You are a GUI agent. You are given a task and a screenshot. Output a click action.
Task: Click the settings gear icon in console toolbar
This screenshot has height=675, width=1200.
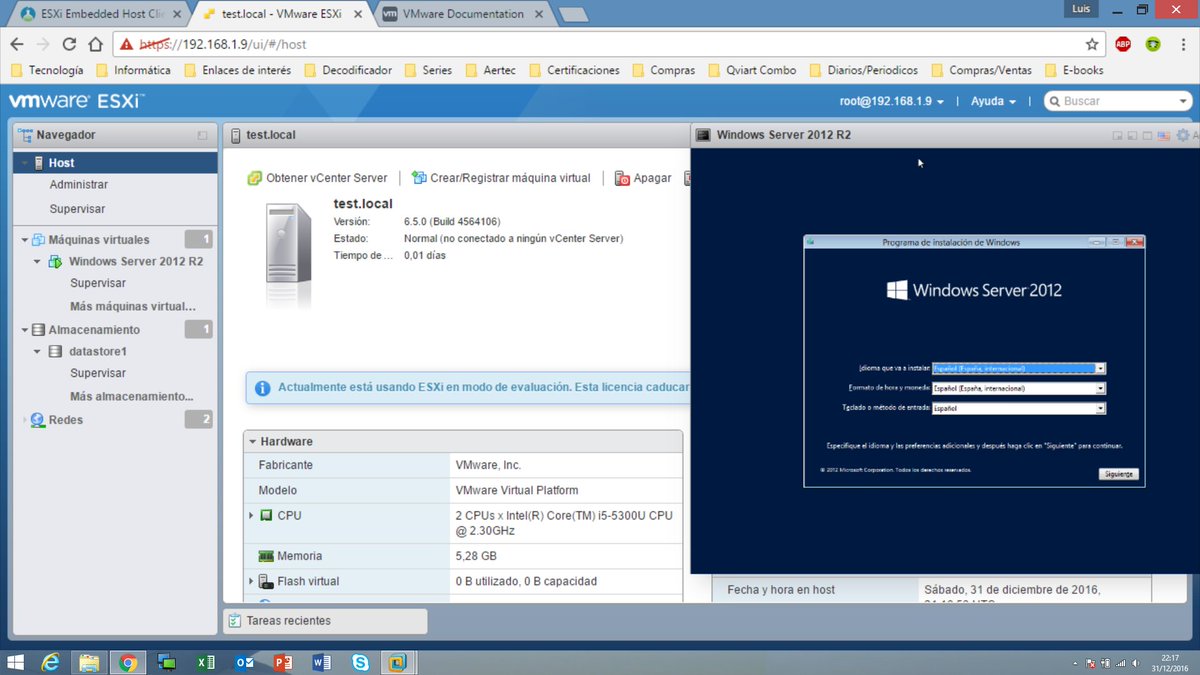point(1182,134)
